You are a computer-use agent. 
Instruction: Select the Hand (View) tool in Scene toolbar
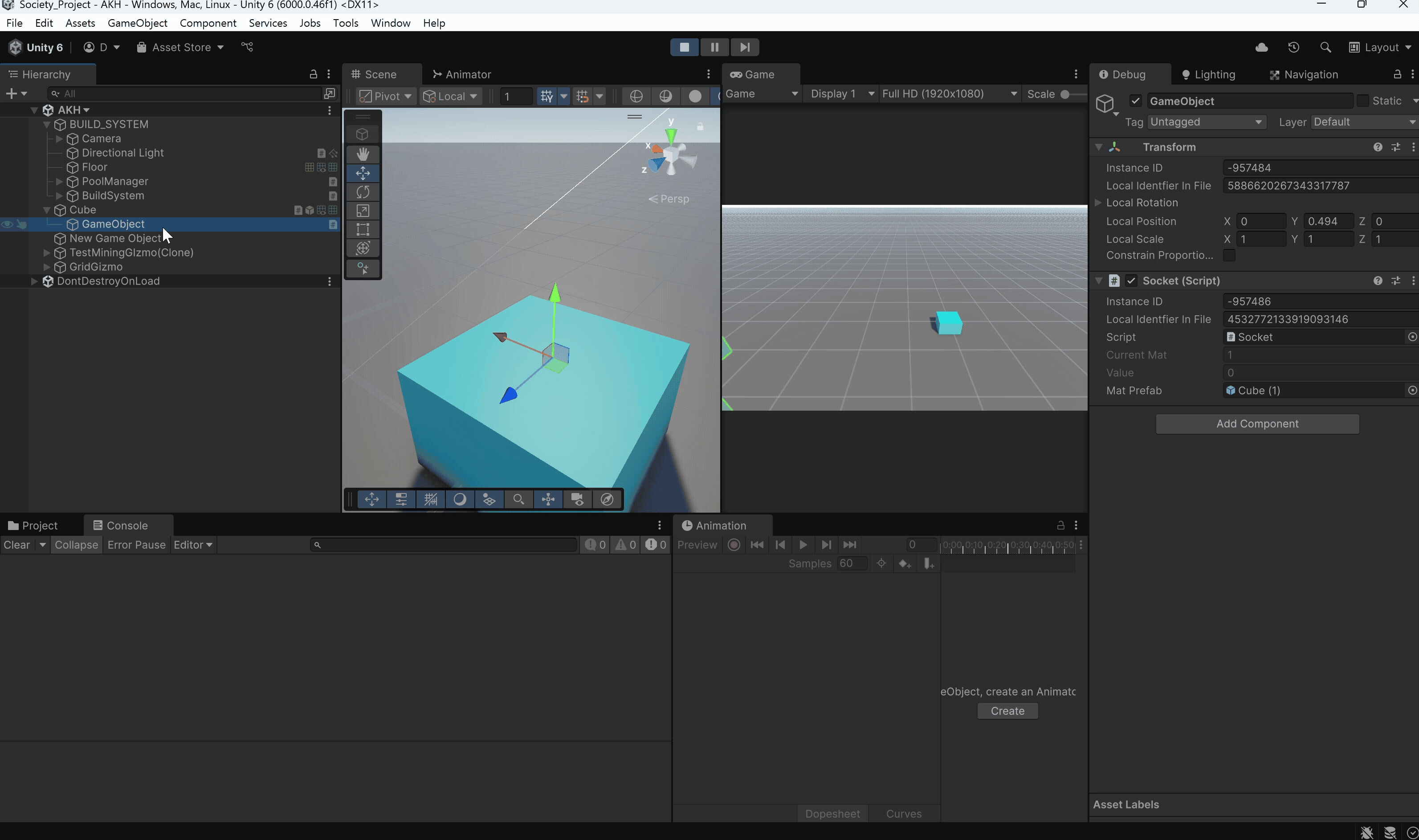tap(363, 154)
